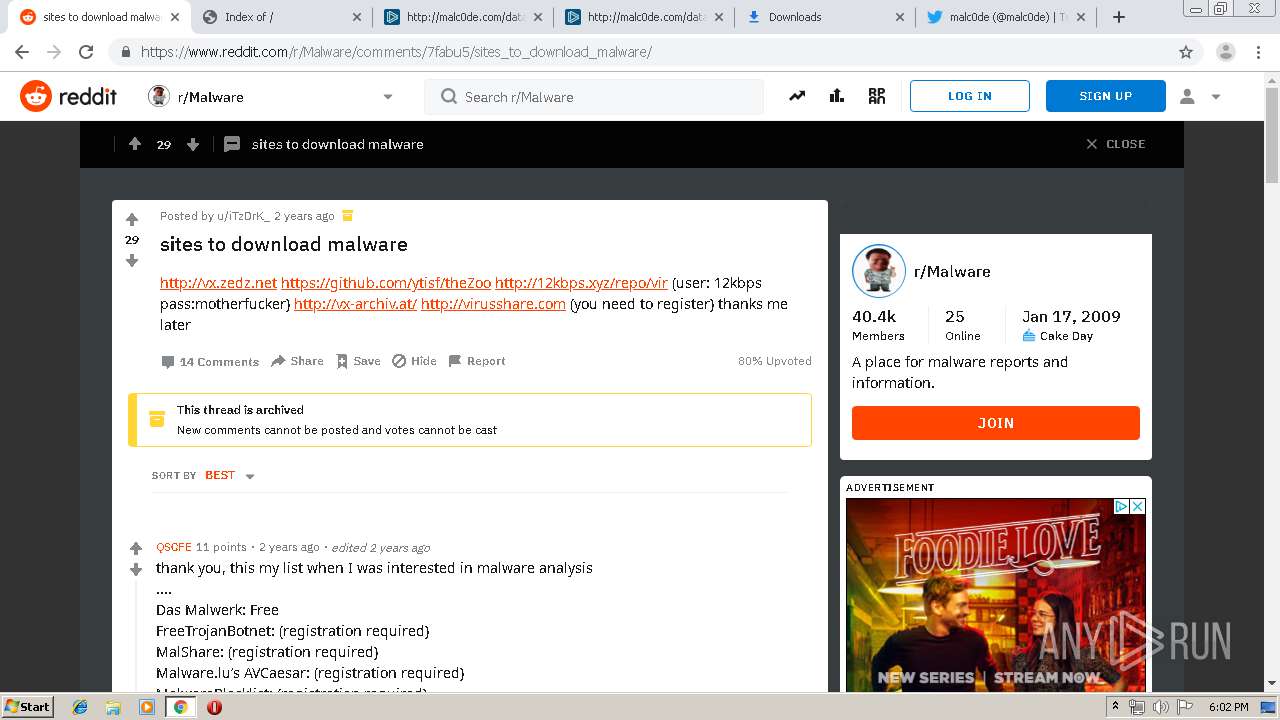Open the vx-archiv.at link

coord(355,304)
